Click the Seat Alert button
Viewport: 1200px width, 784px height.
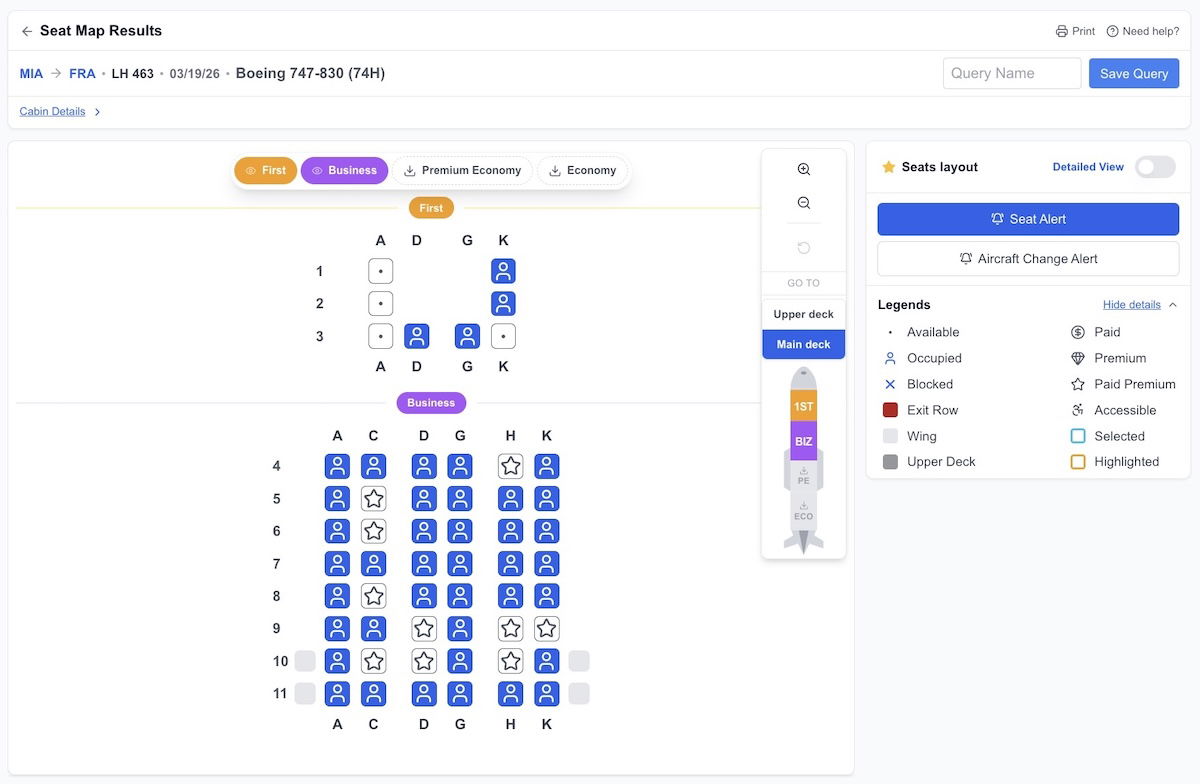coord(1028,219)
